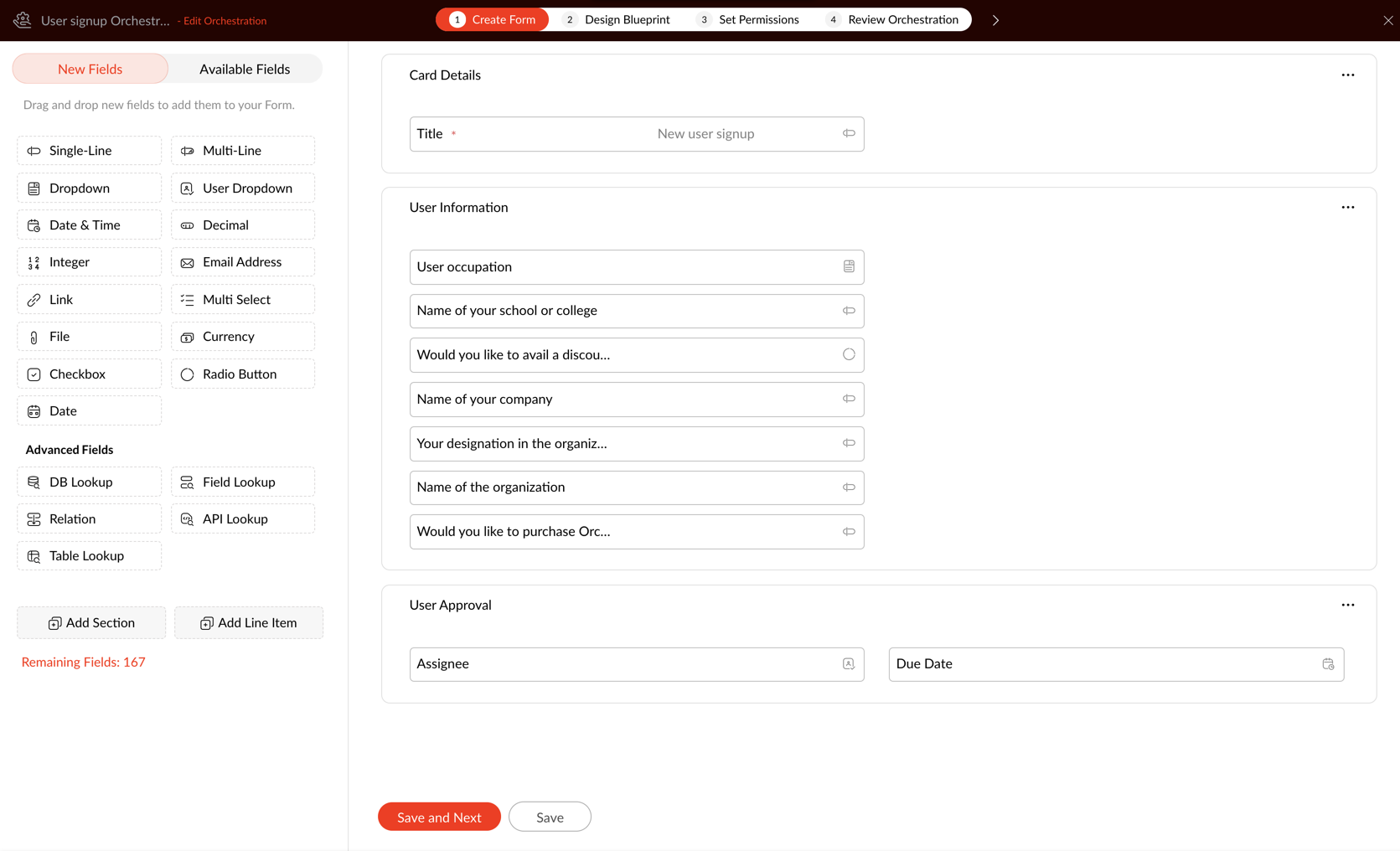1400x851 pixels.
Task: Click the Currency field icon
Action: point(187,337)
